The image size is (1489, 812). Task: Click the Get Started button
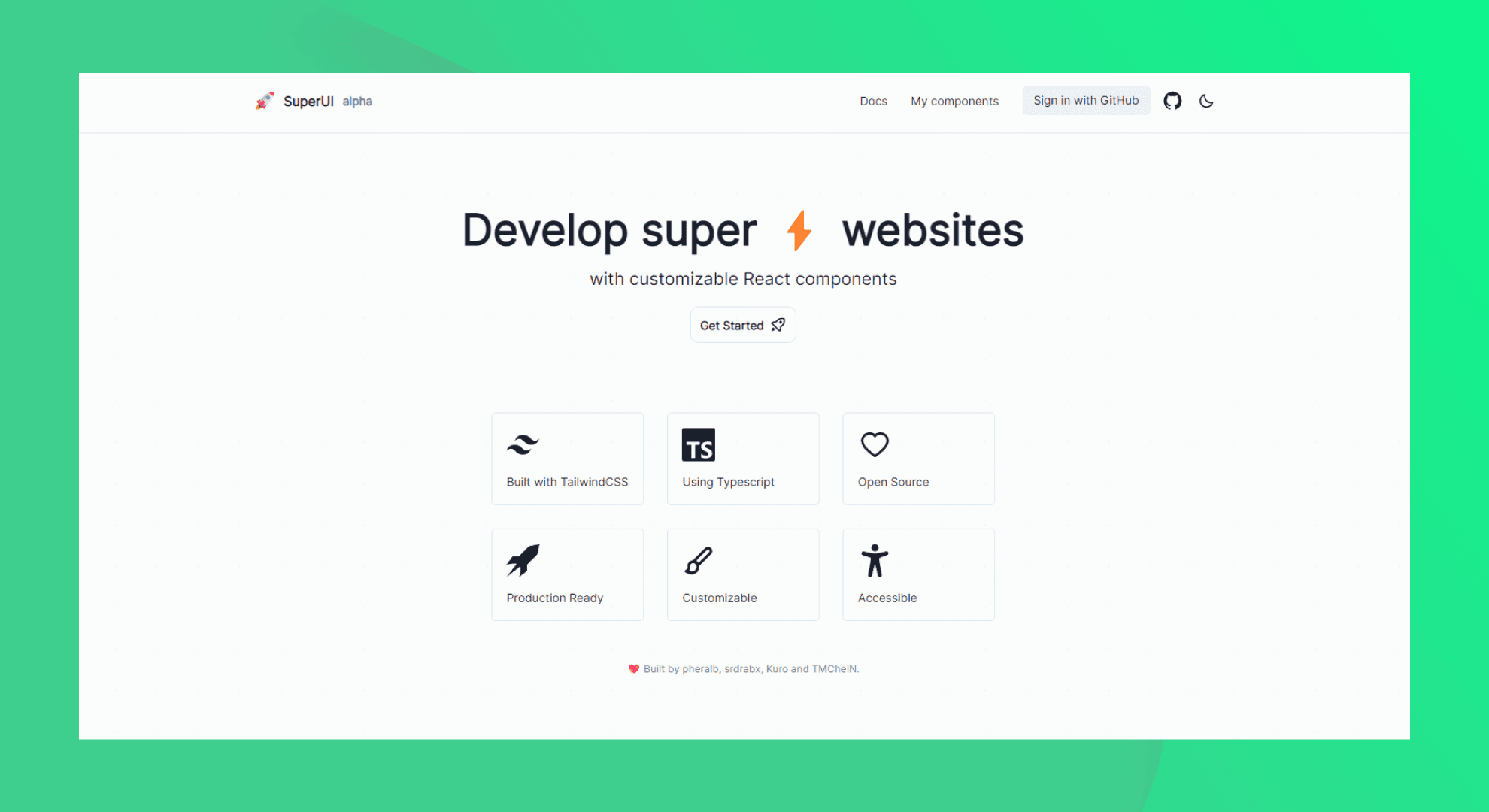[742, 325]
